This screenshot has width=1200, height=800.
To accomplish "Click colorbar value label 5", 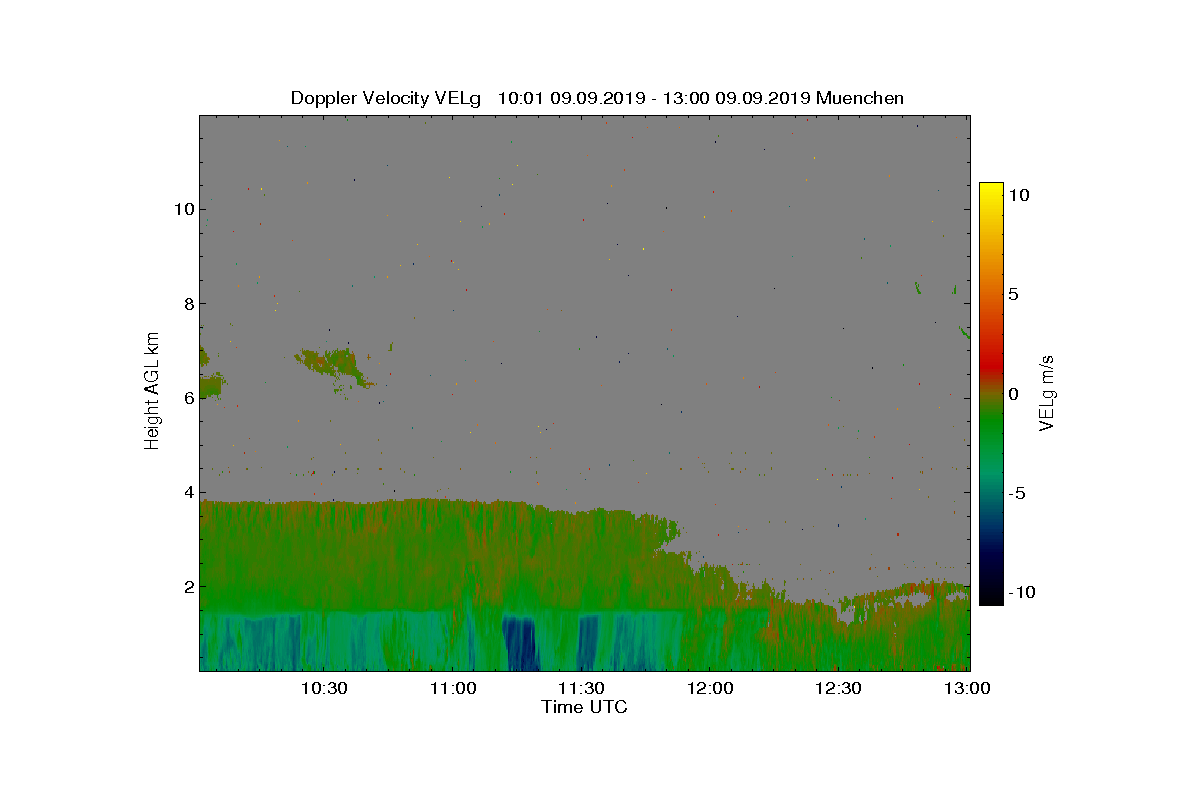I will tap(1013, 294).
